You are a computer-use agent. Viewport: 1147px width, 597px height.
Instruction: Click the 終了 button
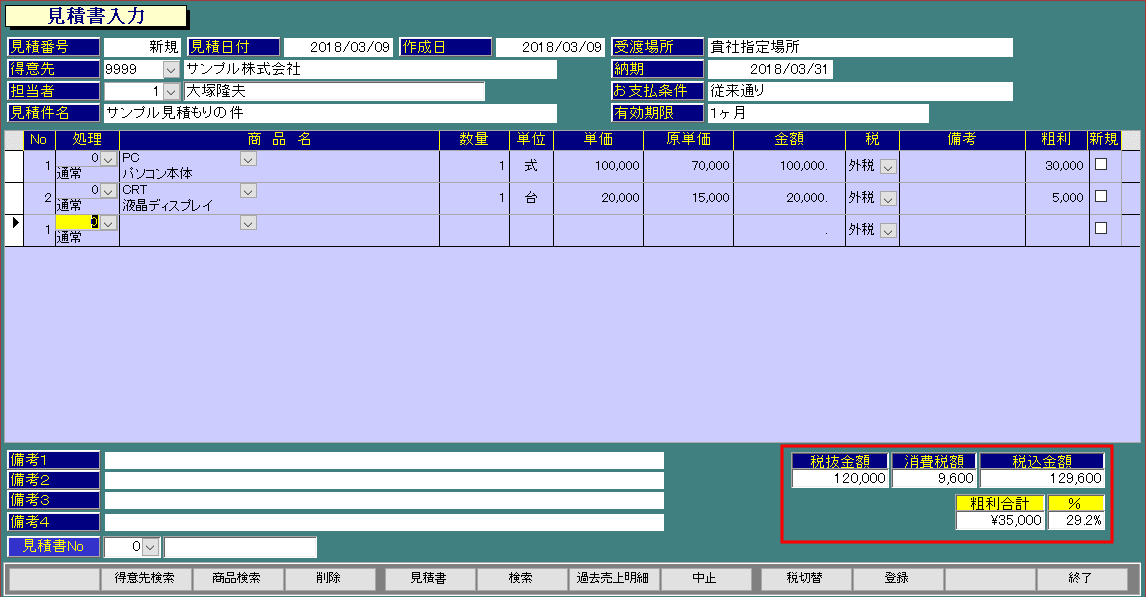pyautogui.click(x=1081, y=578)
